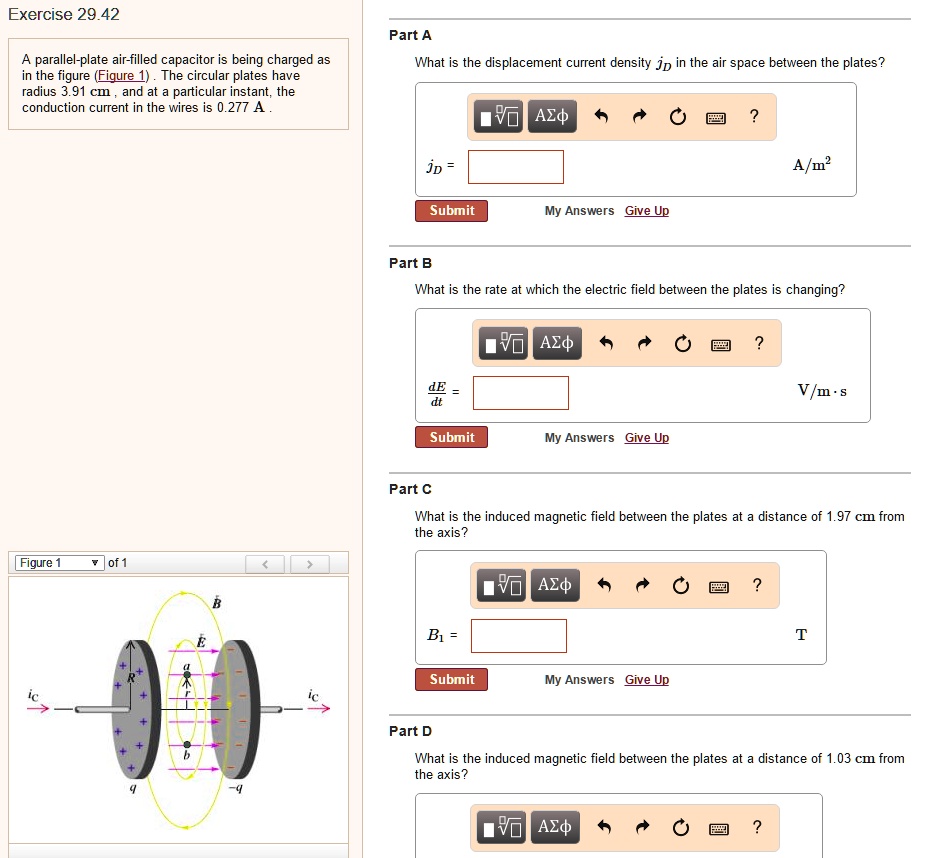
Task: Go to previous figure with left chevron
Action: tap(265, 562)
